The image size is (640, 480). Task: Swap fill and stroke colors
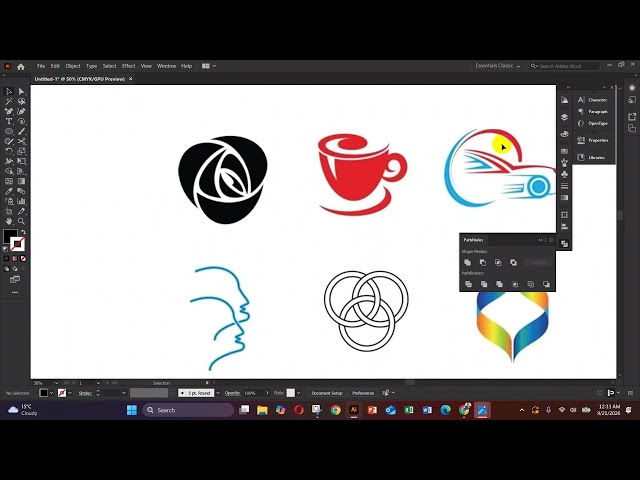23,232
